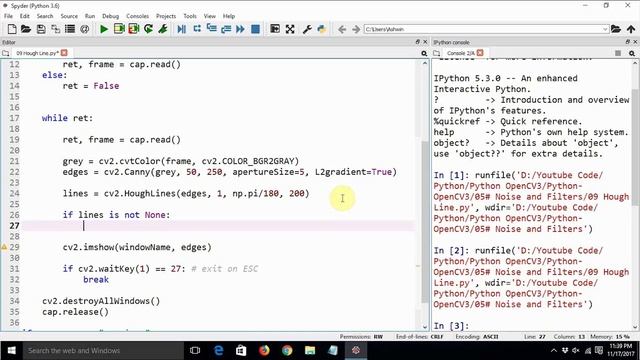Close the Console 2/A tab
The image size is (640, 360).
coord(480,53)
